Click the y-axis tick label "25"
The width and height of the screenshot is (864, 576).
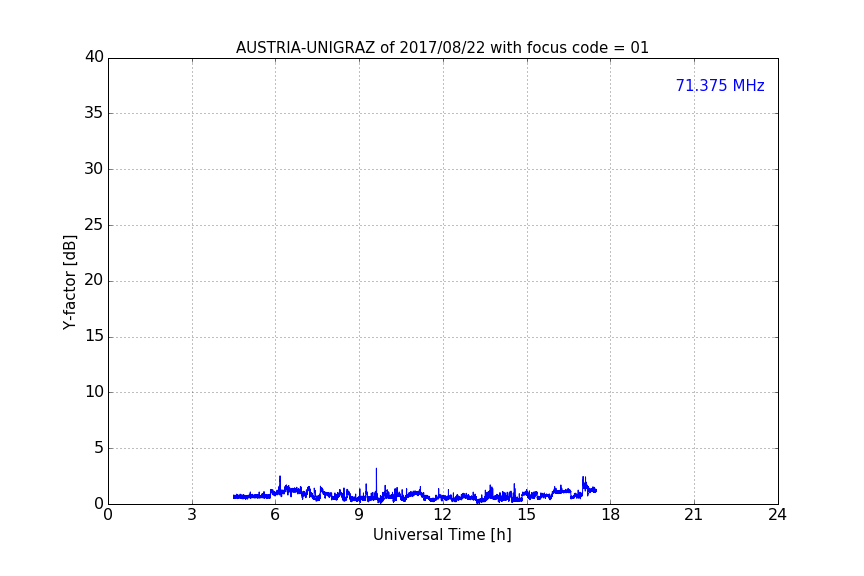click(x=94, y=224)
